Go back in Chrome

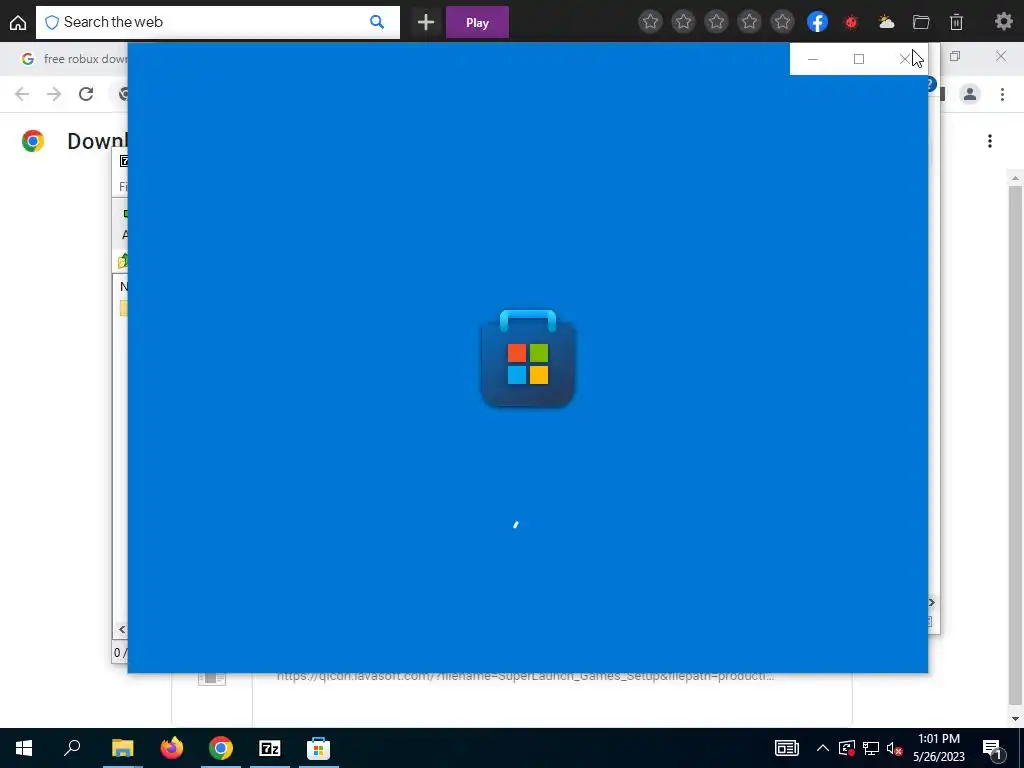(x=22, y=94)
